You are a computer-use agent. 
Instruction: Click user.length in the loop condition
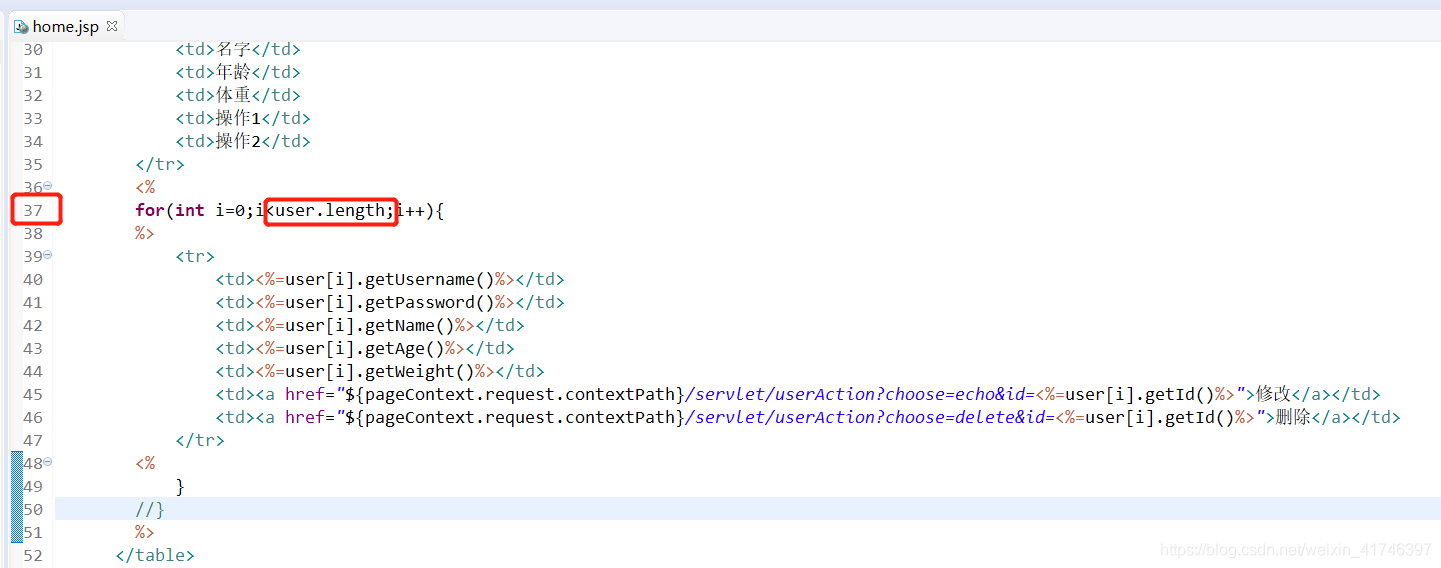pyautogui.click(x=330, y=210)
